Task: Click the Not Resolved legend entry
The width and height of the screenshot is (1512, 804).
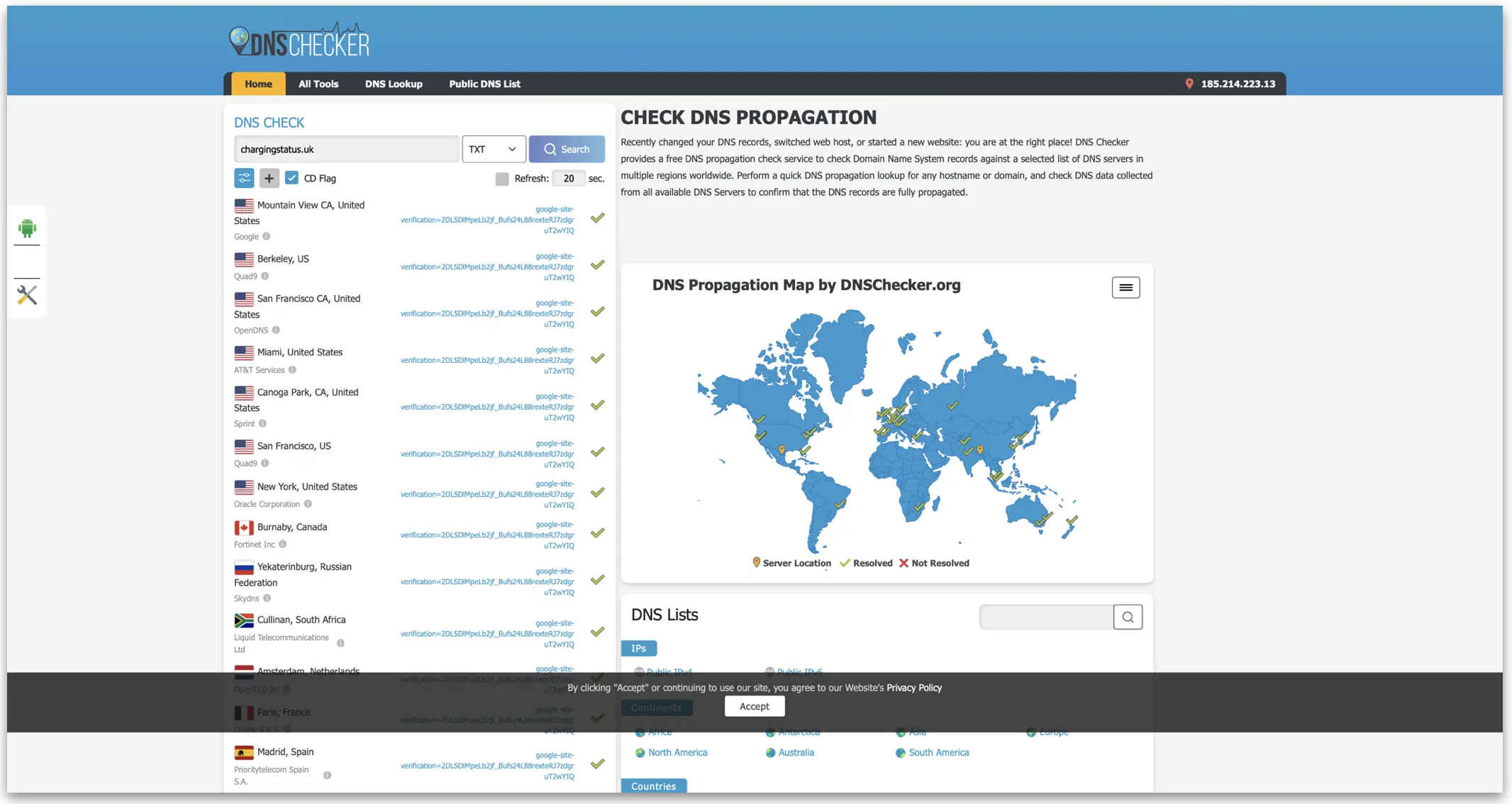Action: 933,563
